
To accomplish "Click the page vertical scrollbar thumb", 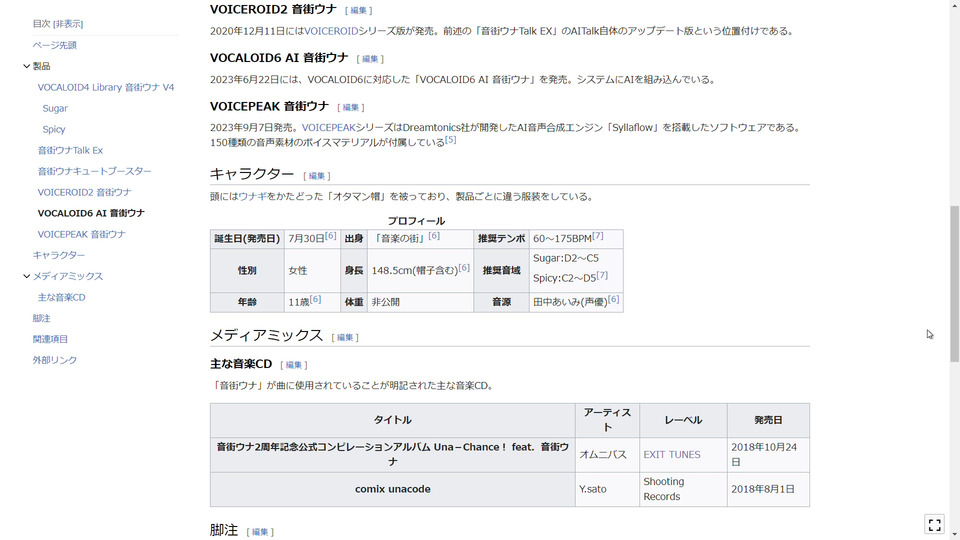I will tap(954, 283).
